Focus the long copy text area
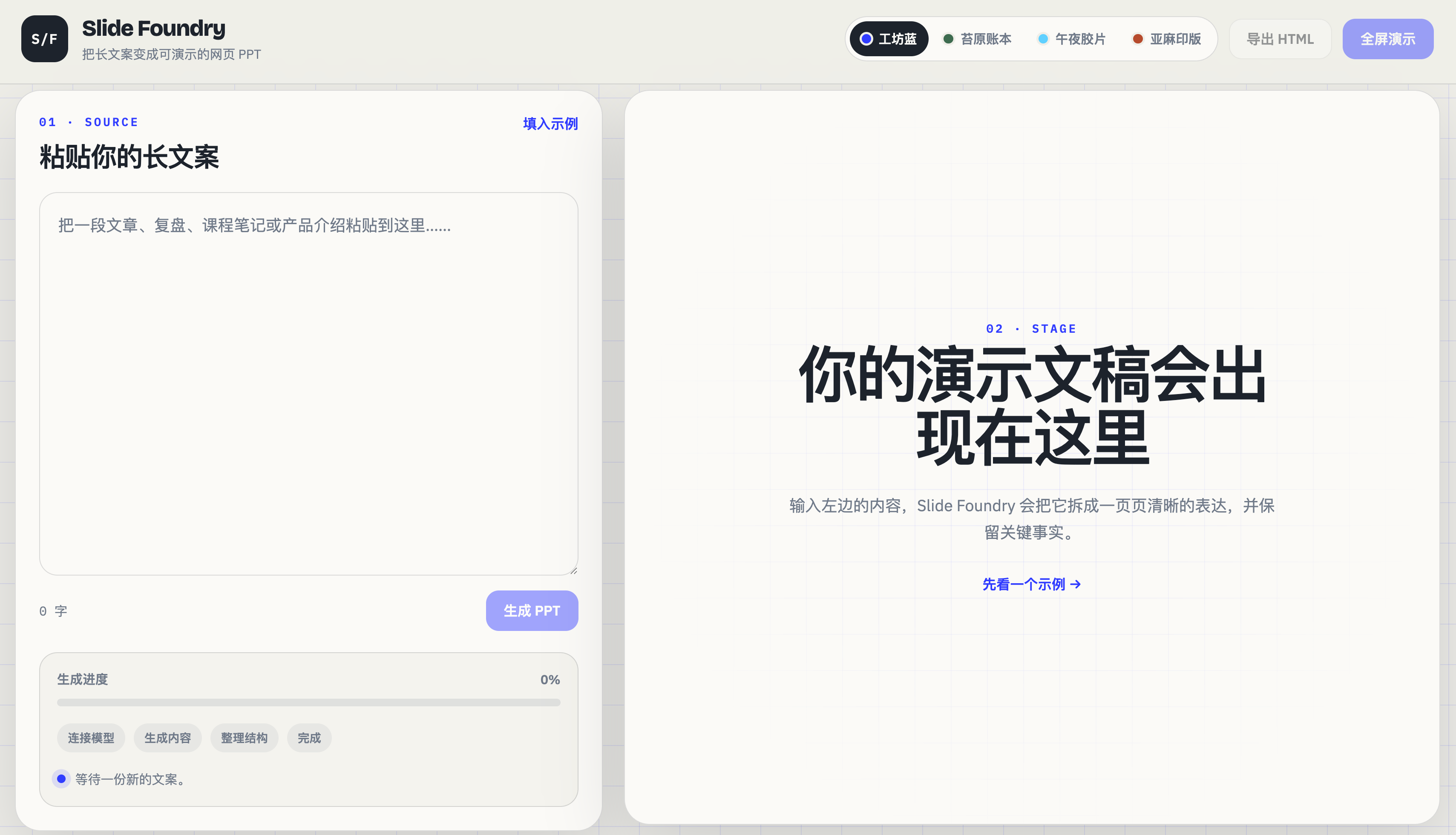Screen dimensions: 1456x835 tap(308, 384)
